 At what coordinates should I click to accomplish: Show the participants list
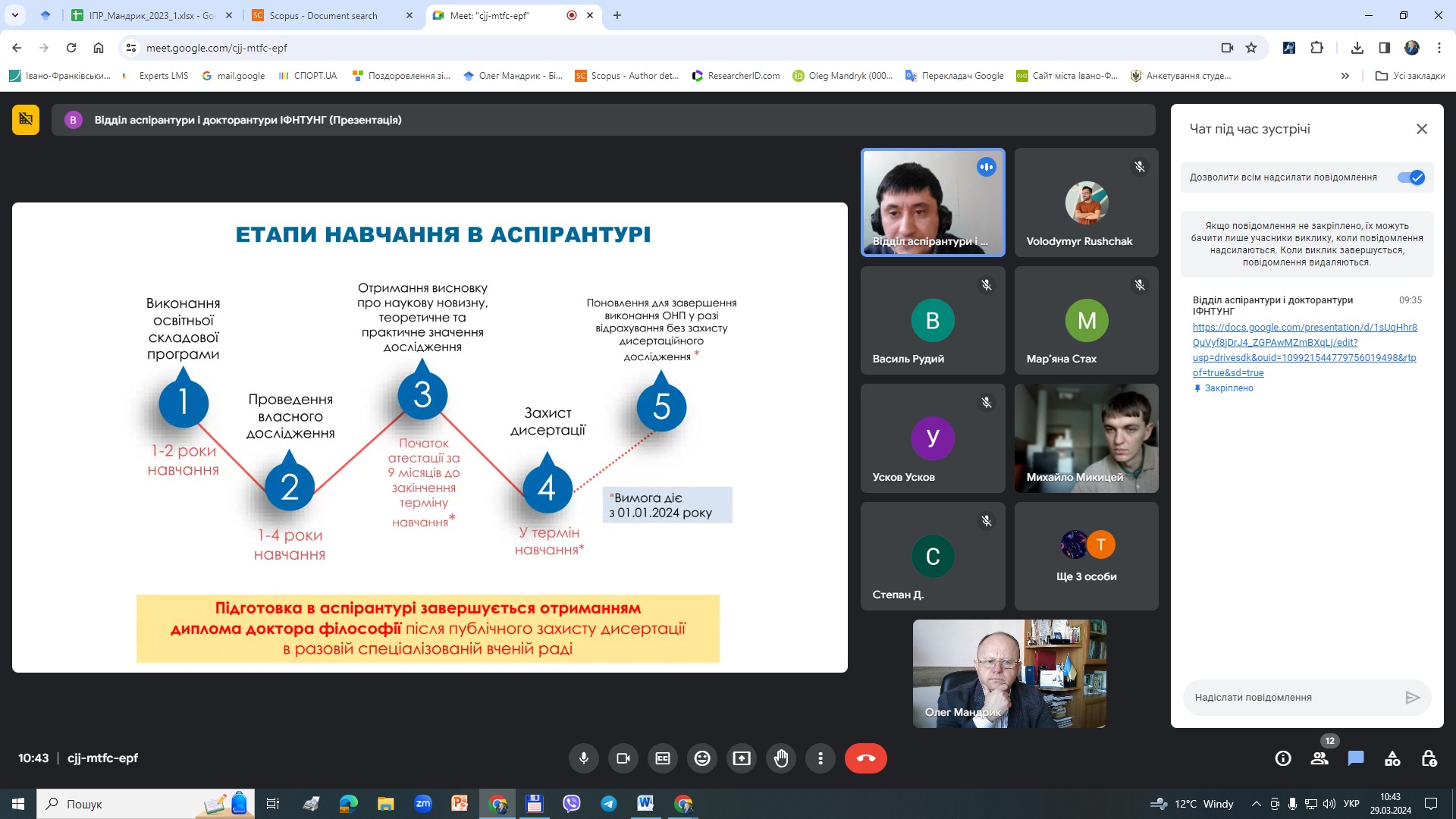(x=1319, y=758)
